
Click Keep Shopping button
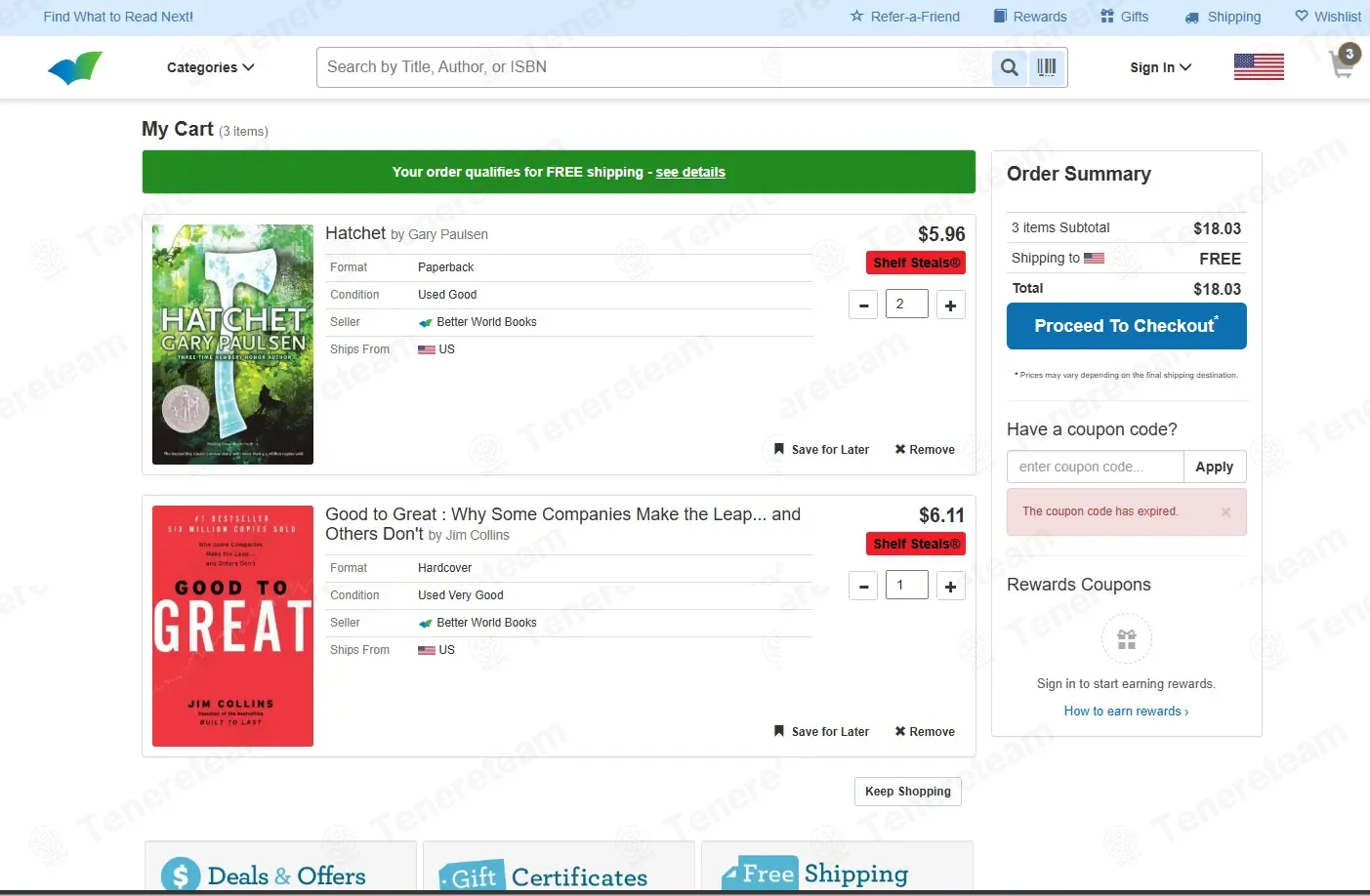pos(908,792)
